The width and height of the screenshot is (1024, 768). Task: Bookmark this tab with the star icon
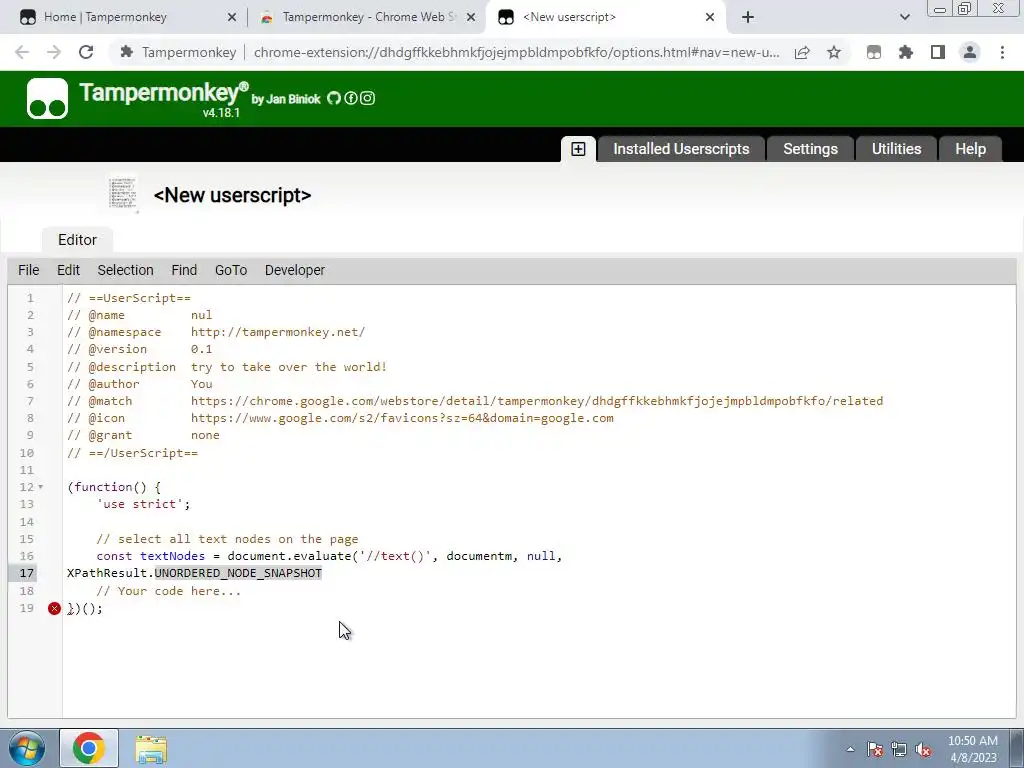(833, 52)
